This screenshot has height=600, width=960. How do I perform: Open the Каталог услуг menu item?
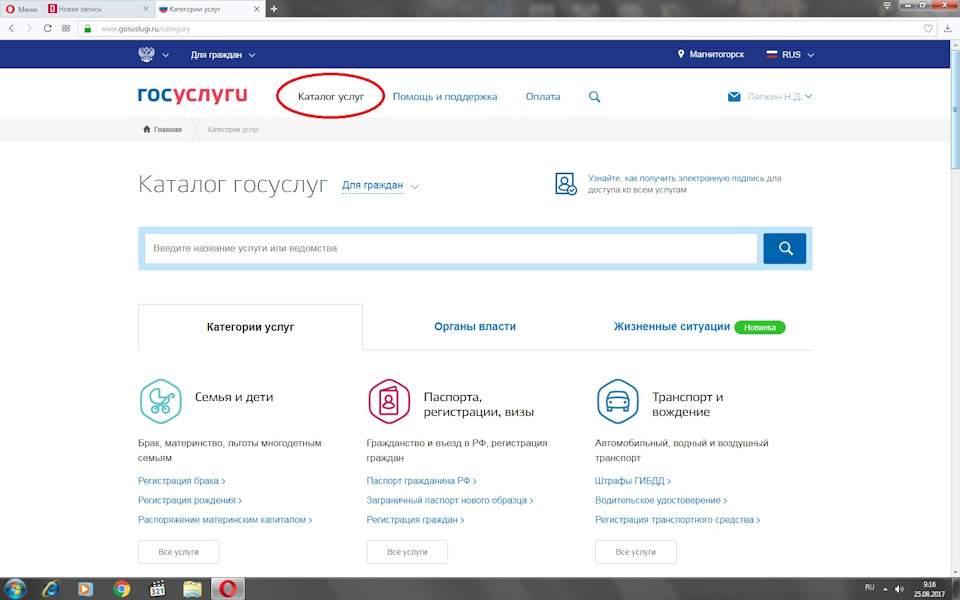(x=331, y=97)
